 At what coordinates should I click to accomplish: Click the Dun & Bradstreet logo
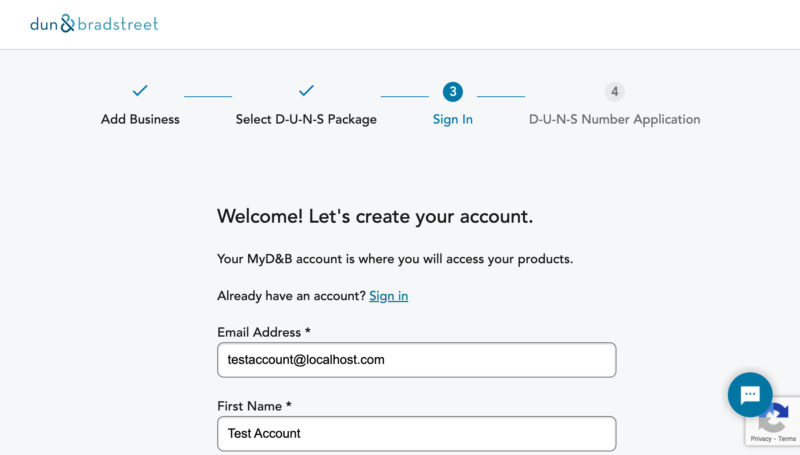point(94,24)
